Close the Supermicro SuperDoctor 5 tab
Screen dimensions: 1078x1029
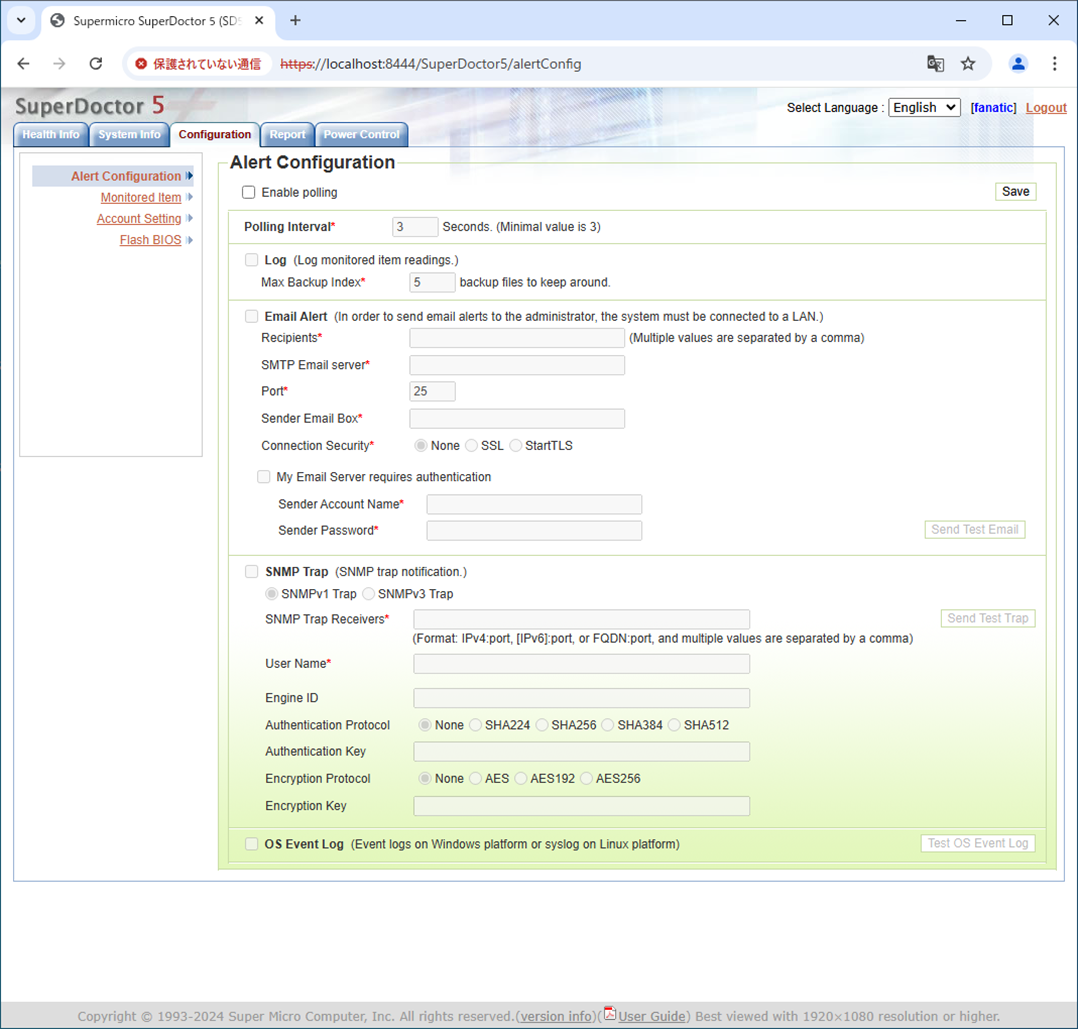(259, 21)
